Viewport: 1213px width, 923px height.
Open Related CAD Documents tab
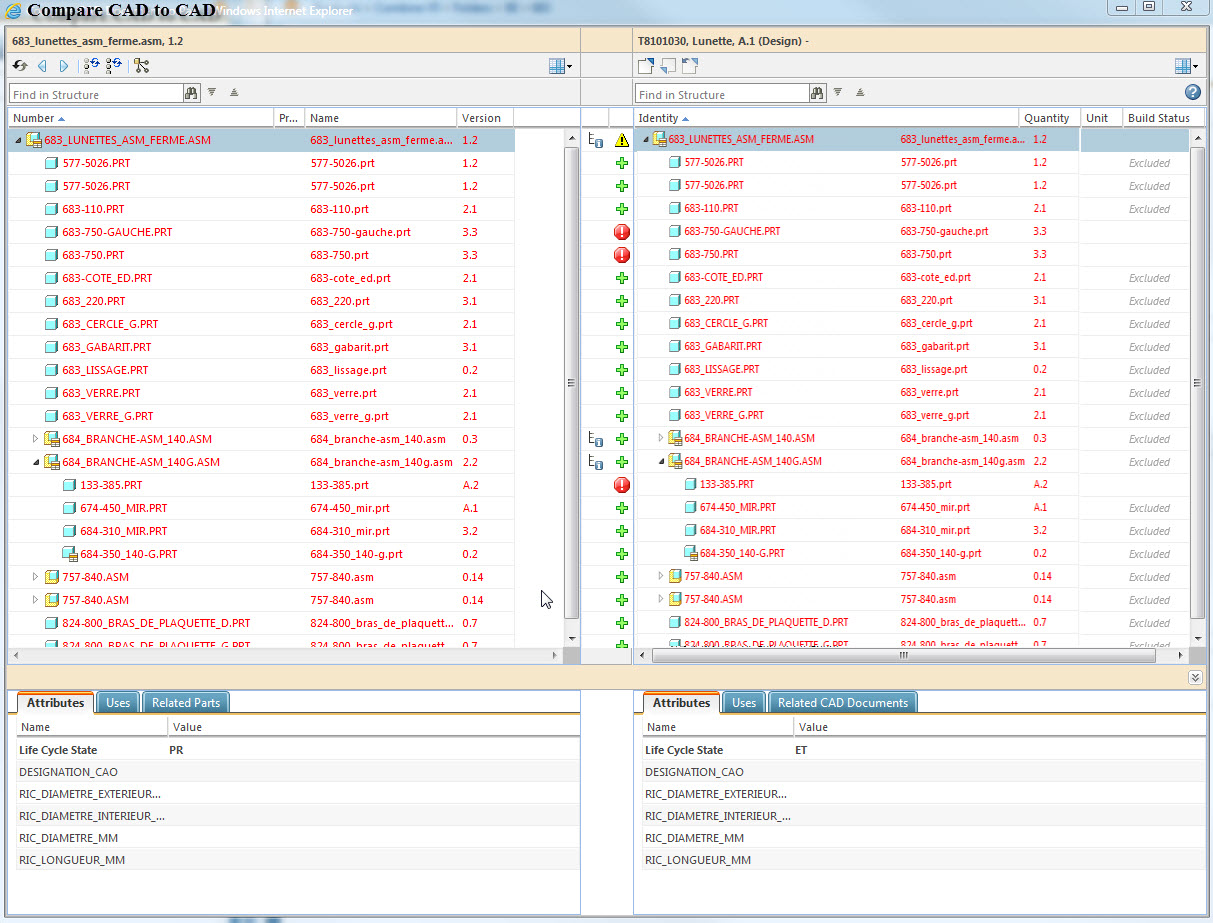pos(842,703)
